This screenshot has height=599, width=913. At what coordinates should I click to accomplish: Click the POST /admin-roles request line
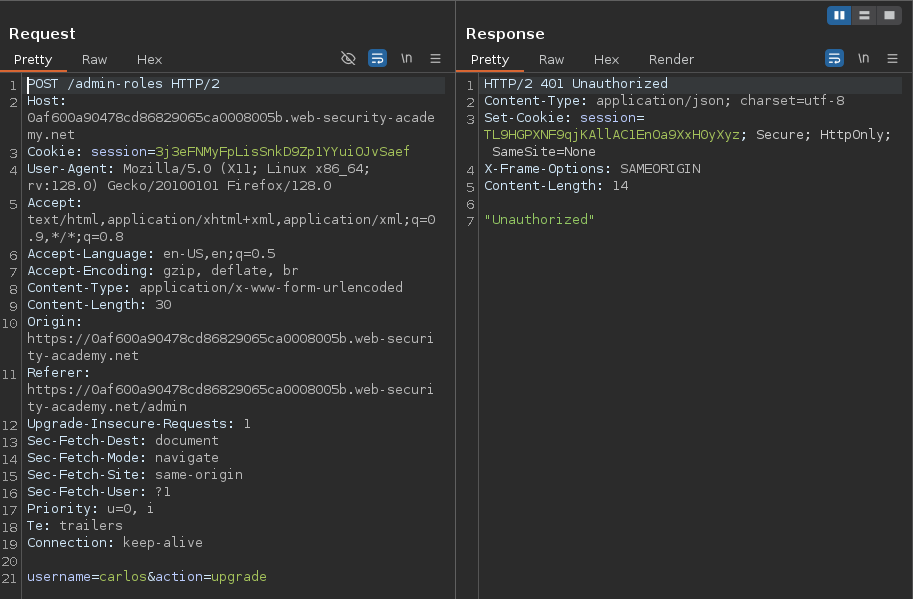point(123,84)
